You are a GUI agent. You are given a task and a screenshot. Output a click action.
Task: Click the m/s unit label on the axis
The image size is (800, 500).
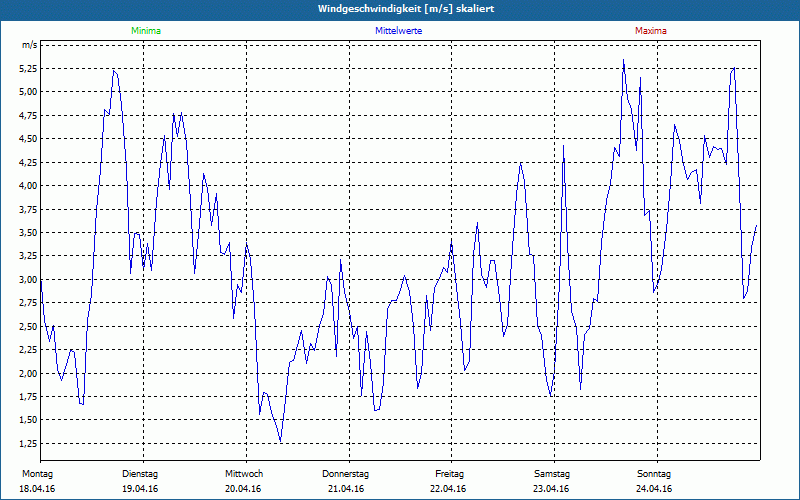pos(30,45)
